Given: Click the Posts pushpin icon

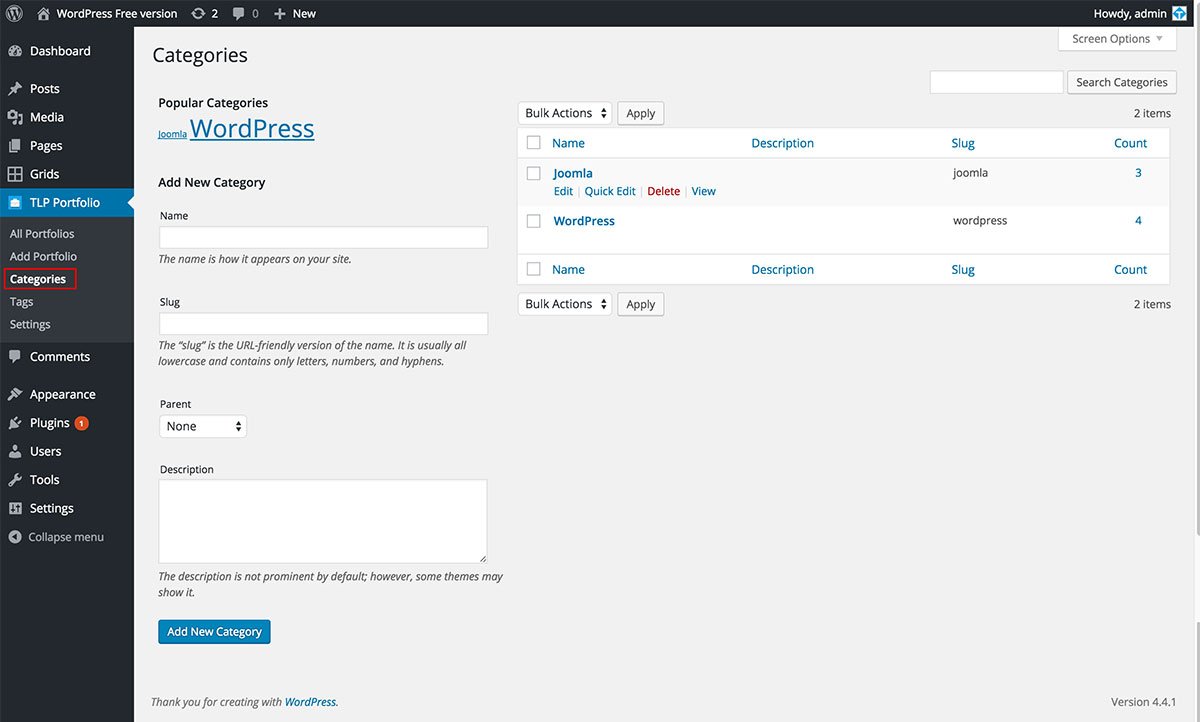Looking at the screenshot, I should (15, 89).
